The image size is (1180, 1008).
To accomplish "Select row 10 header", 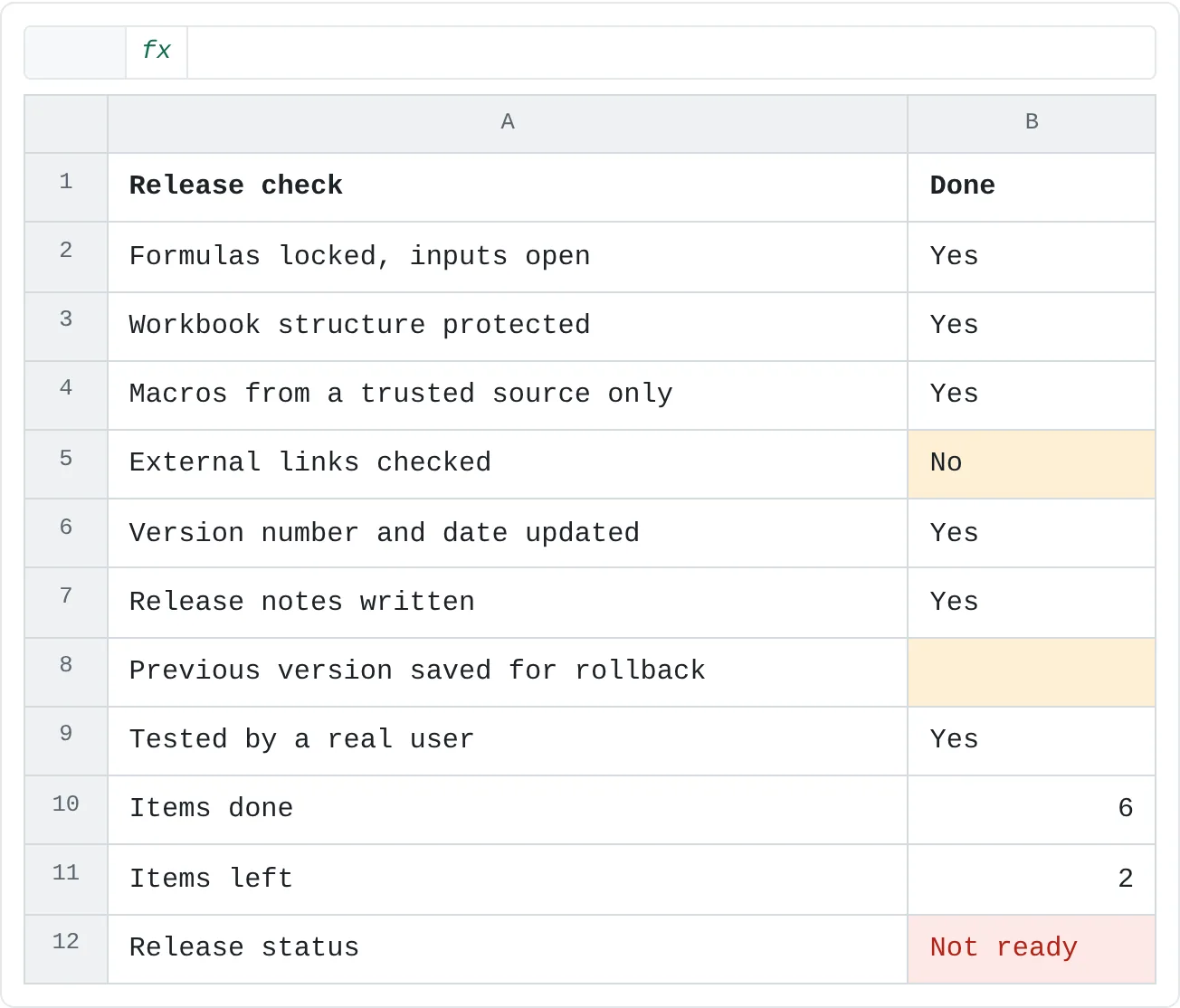I will pos(66,810).
